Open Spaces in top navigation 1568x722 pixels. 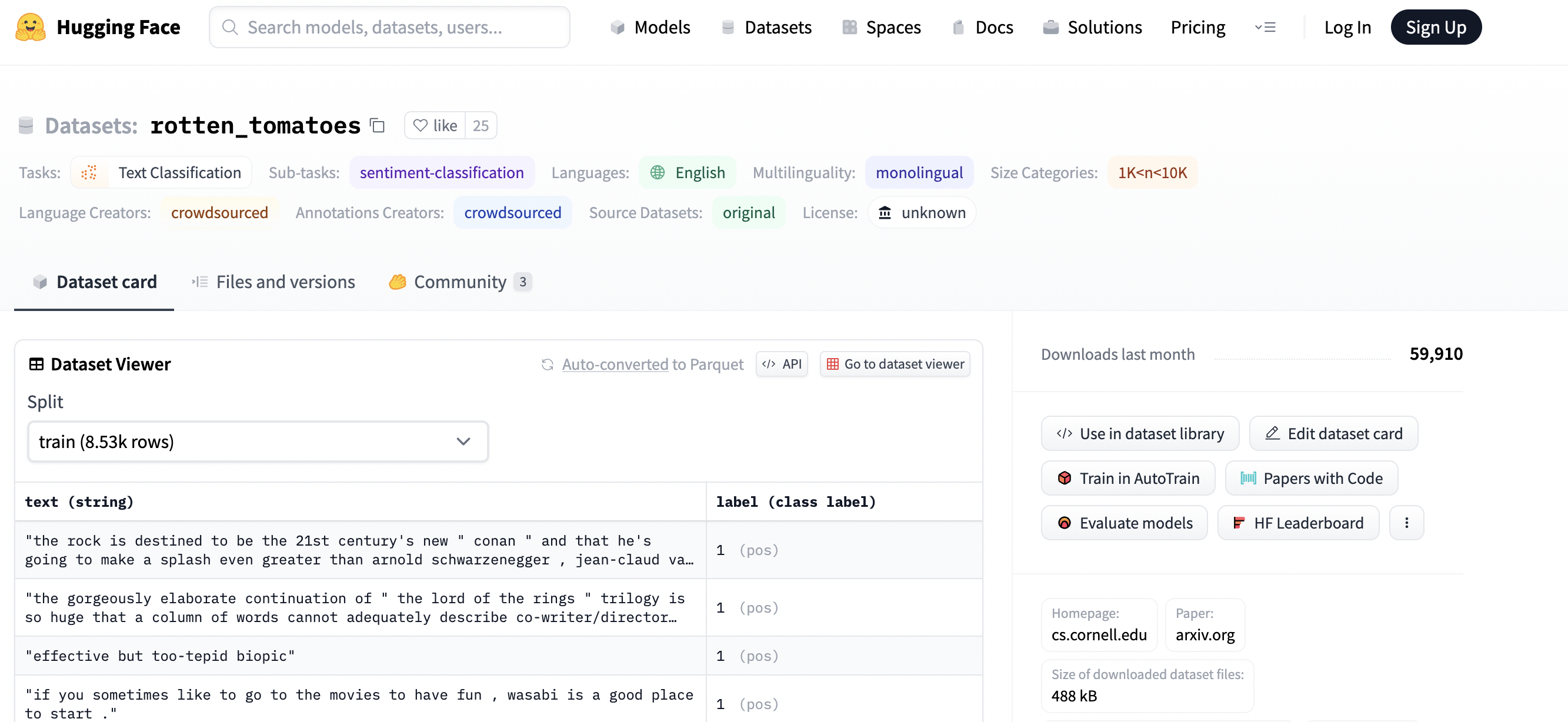pos(882,28)
